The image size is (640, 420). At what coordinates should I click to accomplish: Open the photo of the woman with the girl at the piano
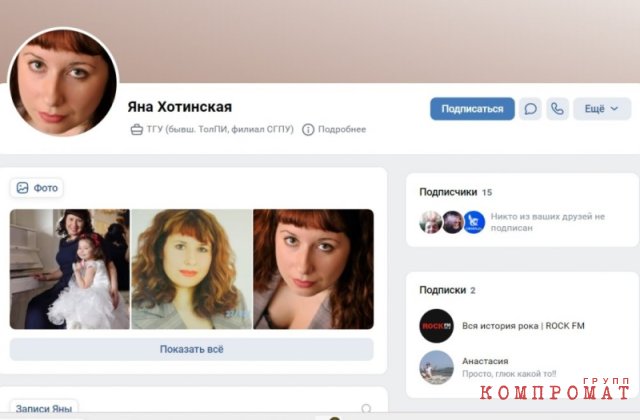[70, 269]
